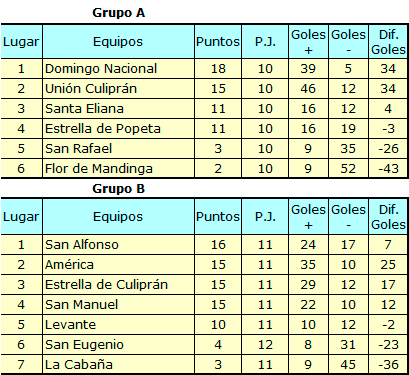Select the San Rafael team cell
Screen dimensions: 409x375
tap(118, 149)
